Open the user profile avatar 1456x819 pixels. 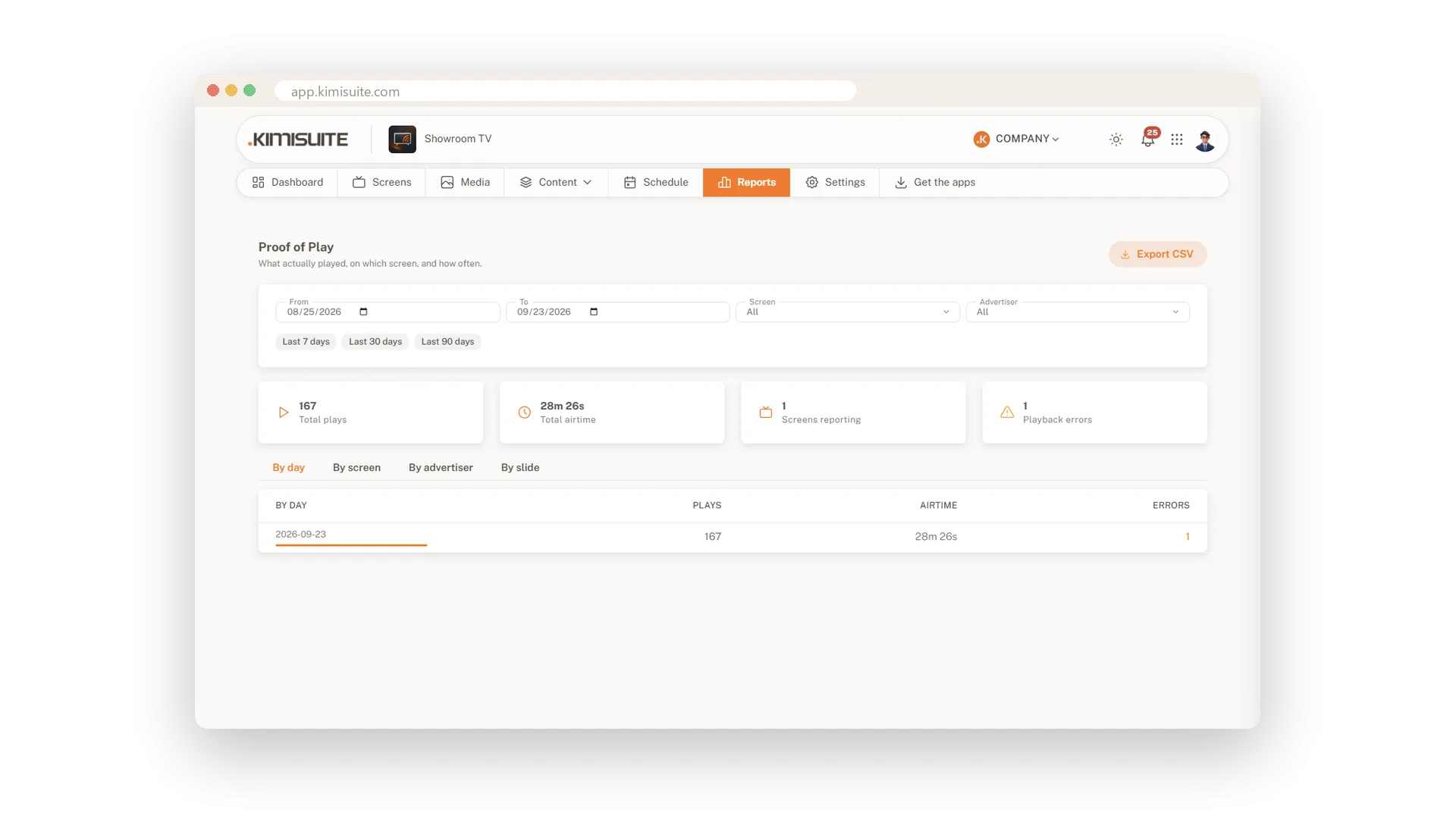(x=1205, y=140)
